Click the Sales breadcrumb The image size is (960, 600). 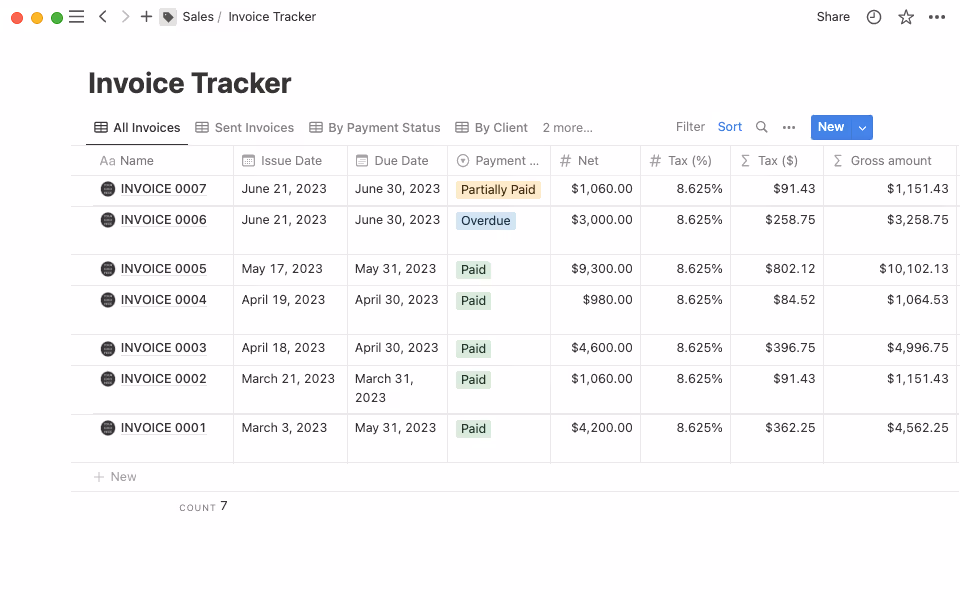[x=198, y=16]
